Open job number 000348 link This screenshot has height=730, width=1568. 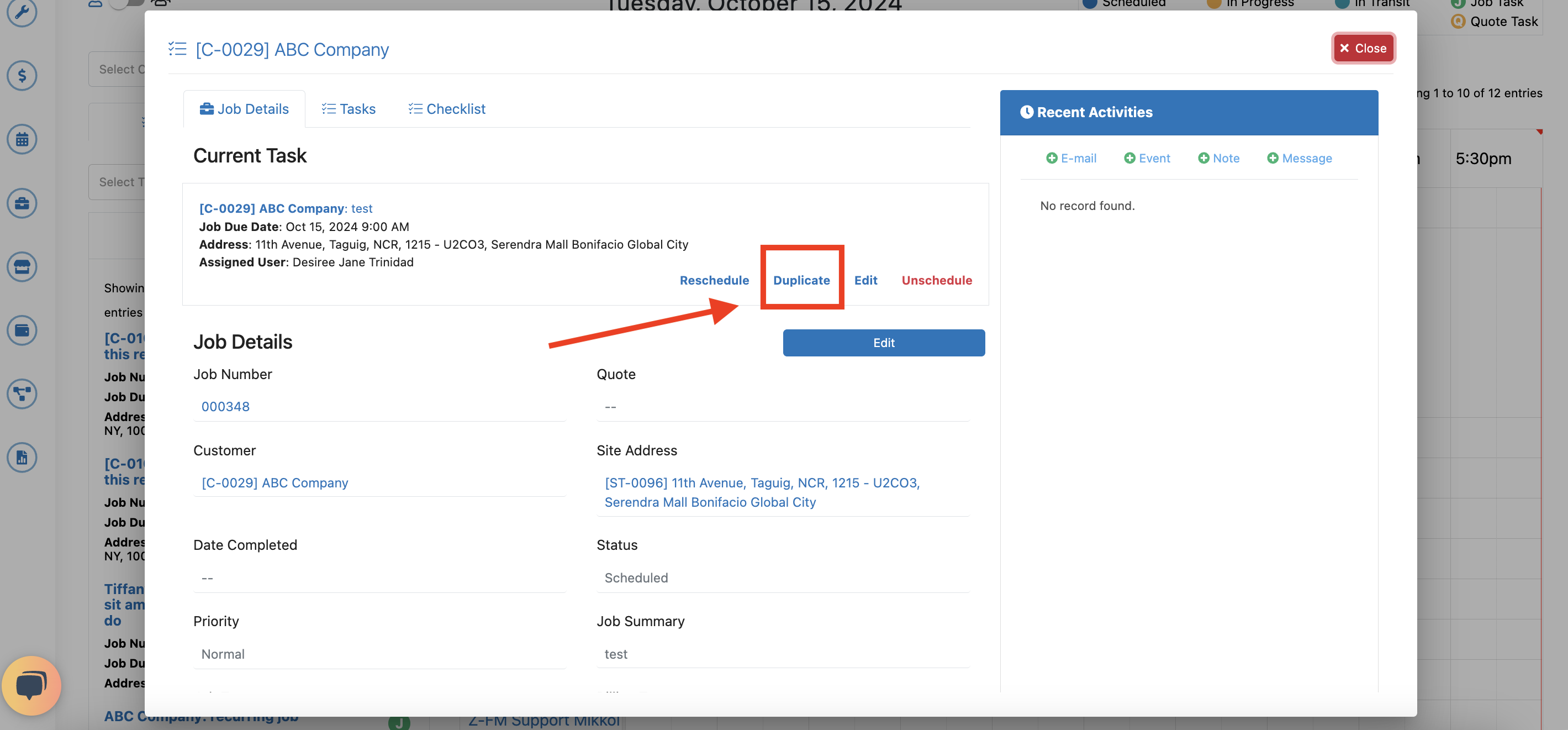225,406
